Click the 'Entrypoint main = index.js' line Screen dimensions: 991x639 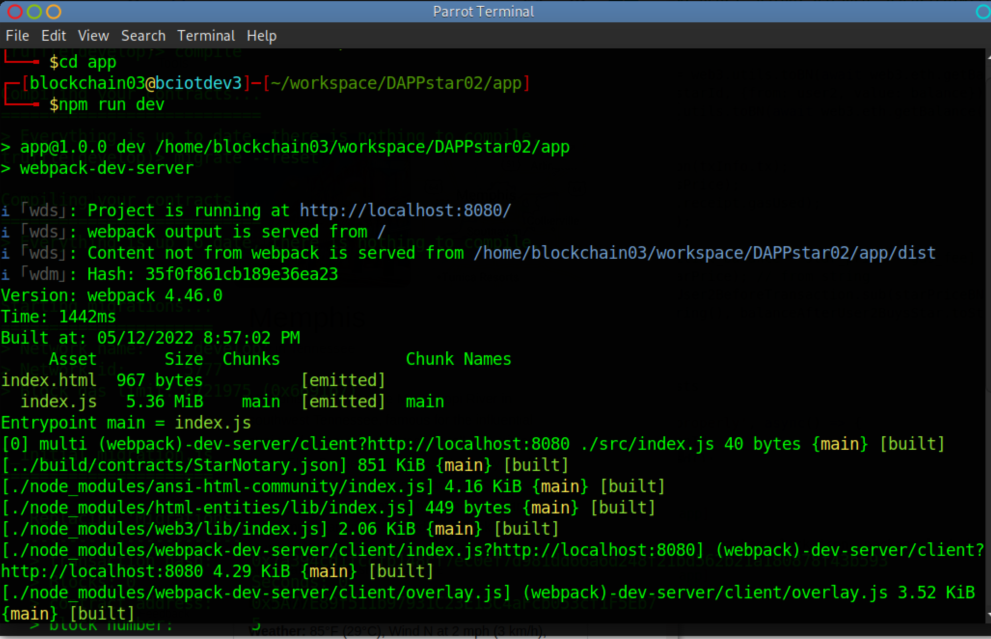(x=126, y=423)
